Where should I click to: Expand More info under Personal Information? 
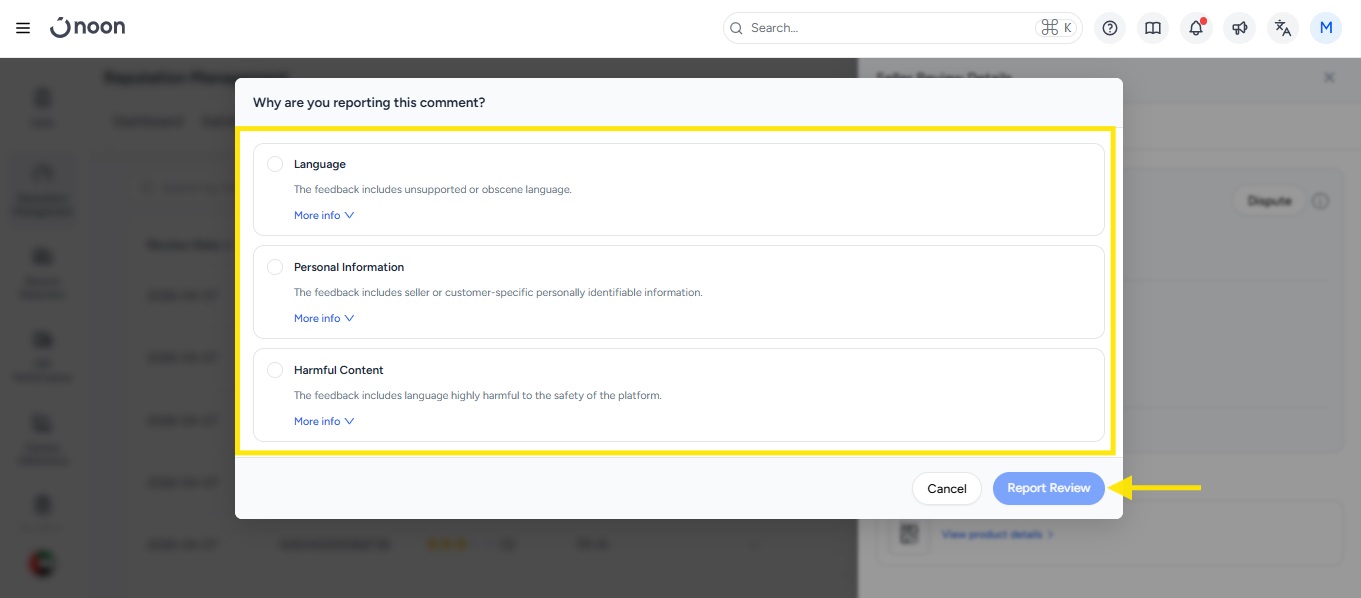pyautogui.click(x=324, y=318)
